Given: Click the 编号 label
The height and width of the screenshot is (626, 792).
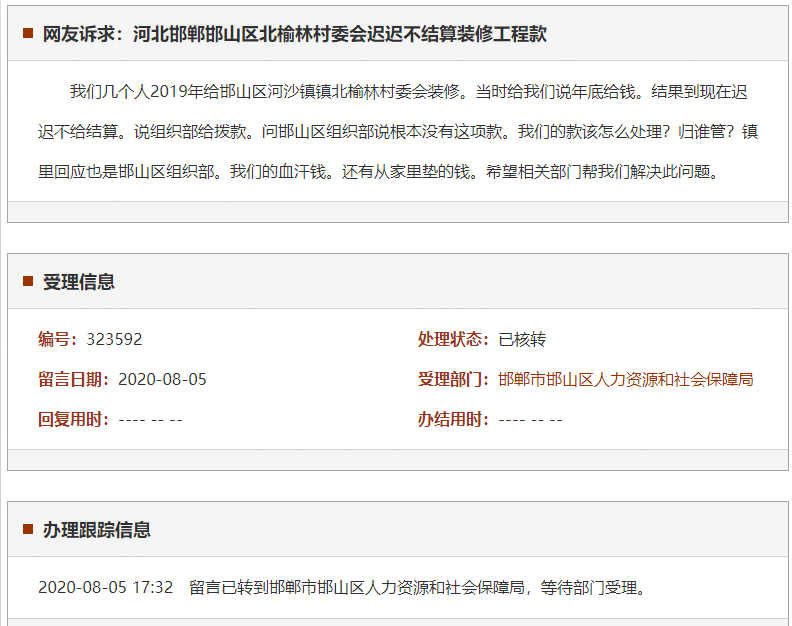Looking at the screenshot, I should click(x=58, y=339).
